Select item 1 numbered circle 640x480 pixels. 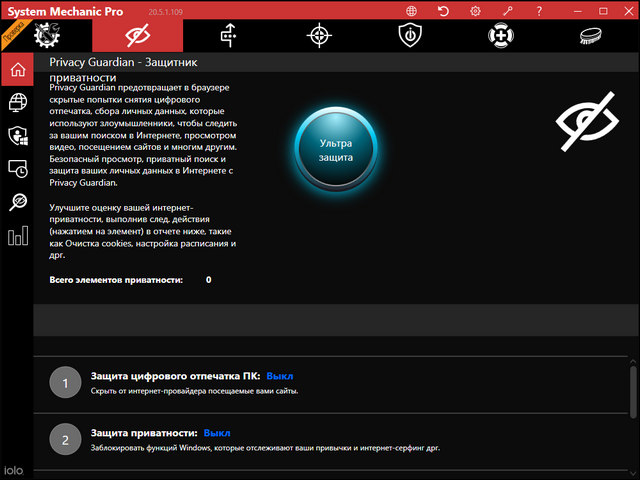tap(65, 382)
